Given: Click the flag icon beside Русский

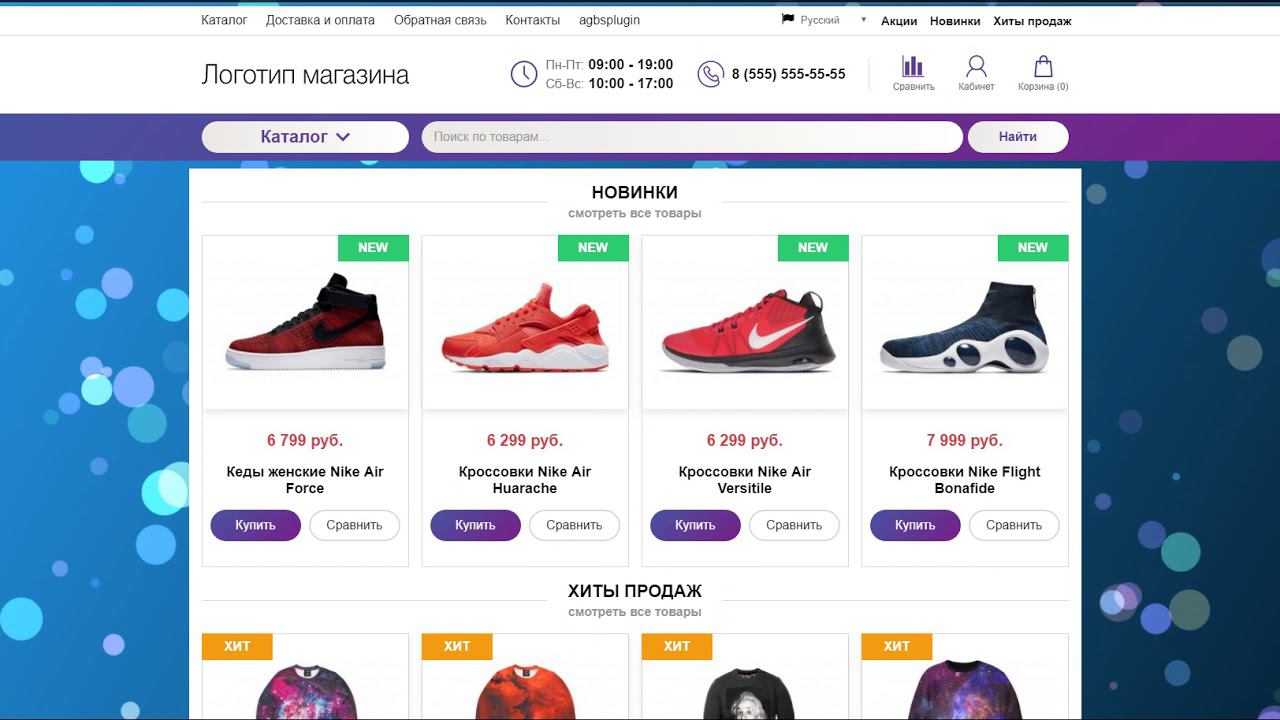Looking at the screenshot, I should click(x=788, y=19).
